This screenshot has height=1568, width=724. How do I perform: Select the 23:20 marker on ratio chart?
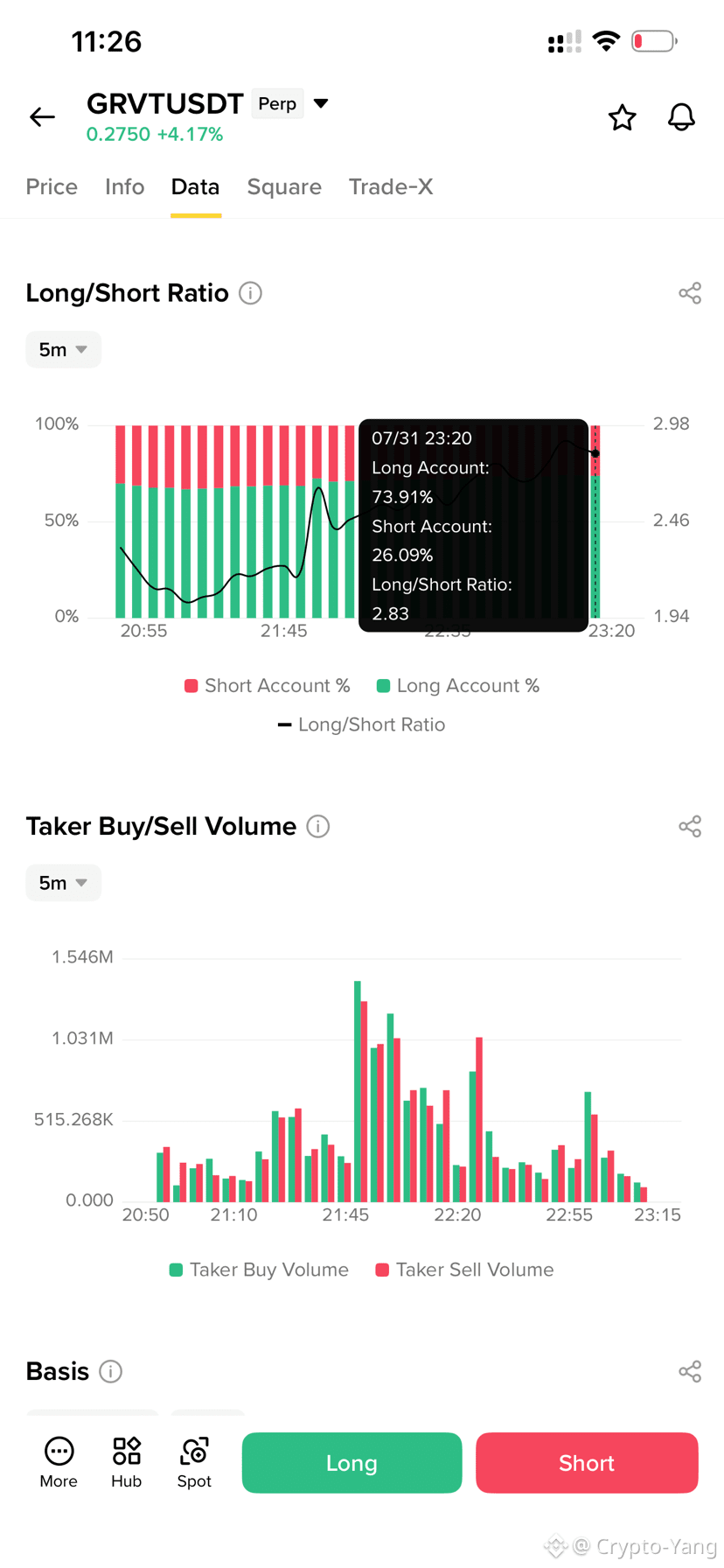(595, 453)
